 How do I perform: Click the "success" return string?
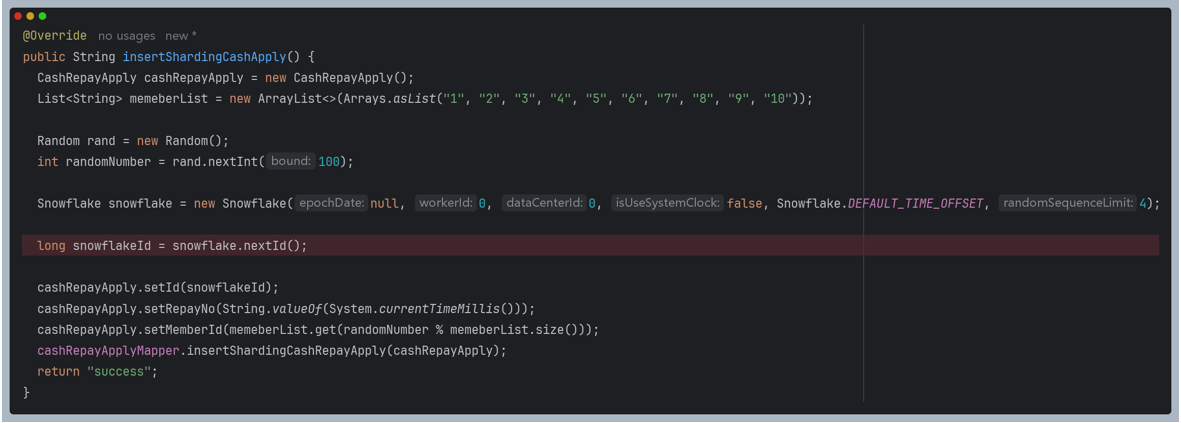tap(122, 372)
